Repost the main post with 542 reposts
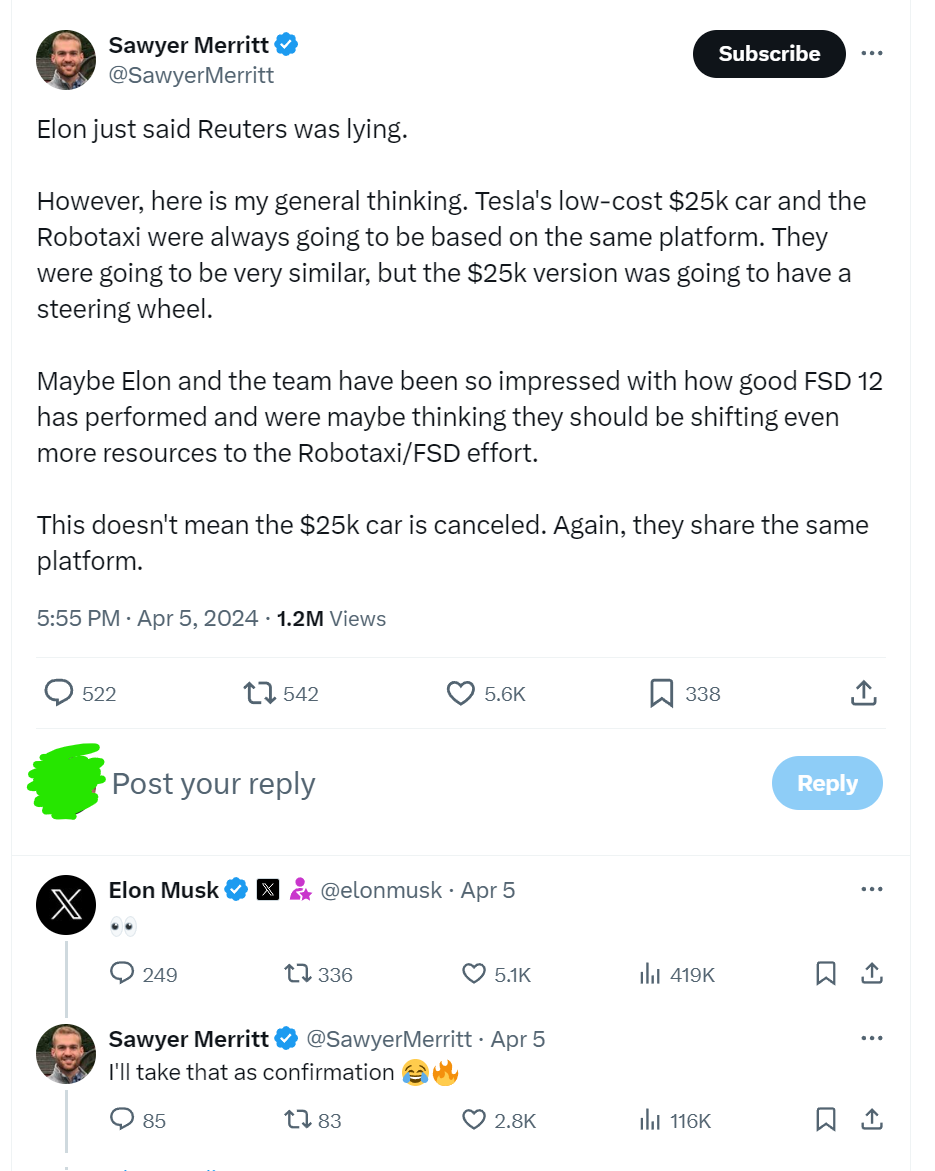 259,693
